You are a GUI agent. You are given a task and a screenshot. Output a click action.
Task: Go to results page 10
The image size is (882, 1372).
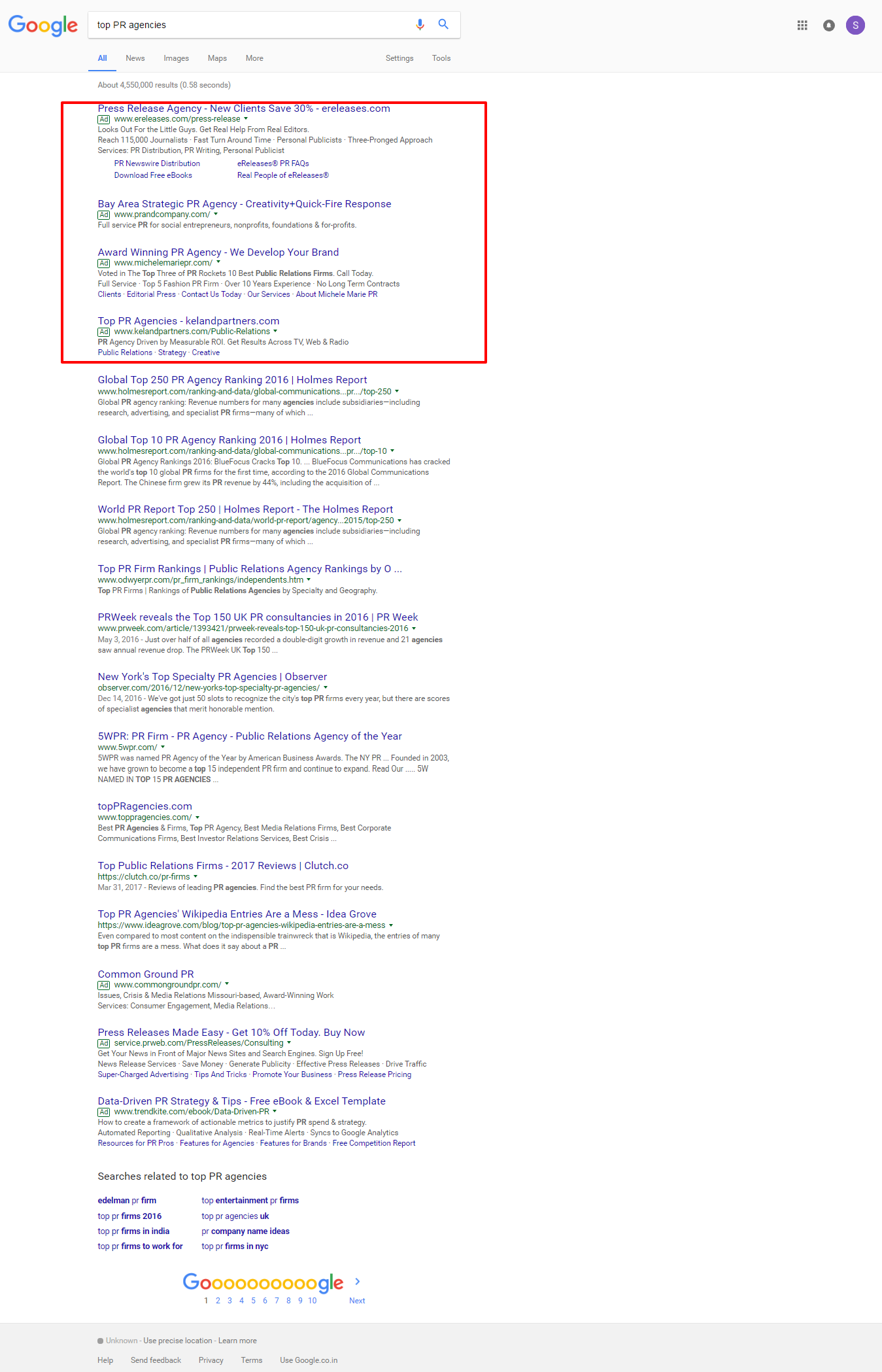tap(313, 1301)
